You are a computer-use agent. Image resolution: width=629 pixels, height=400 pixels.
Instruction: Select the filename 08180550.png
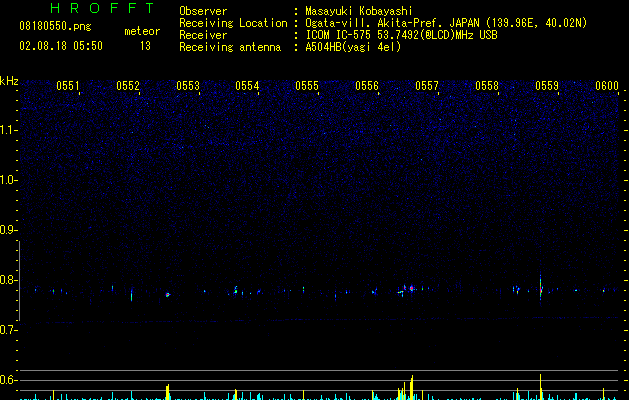(55, 27)
